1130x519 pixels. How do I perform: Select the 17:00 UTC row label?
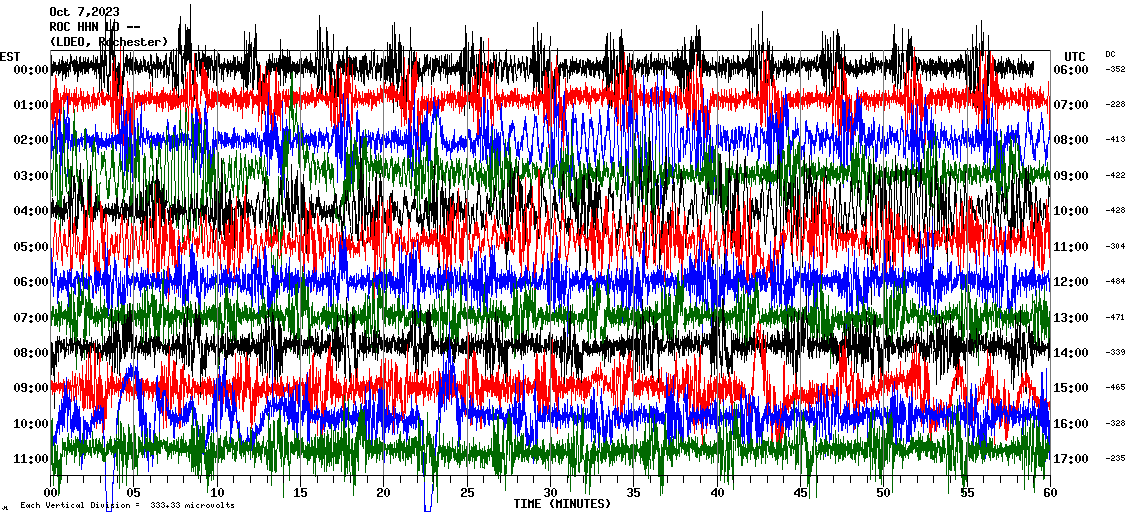tap(1071, 459)
